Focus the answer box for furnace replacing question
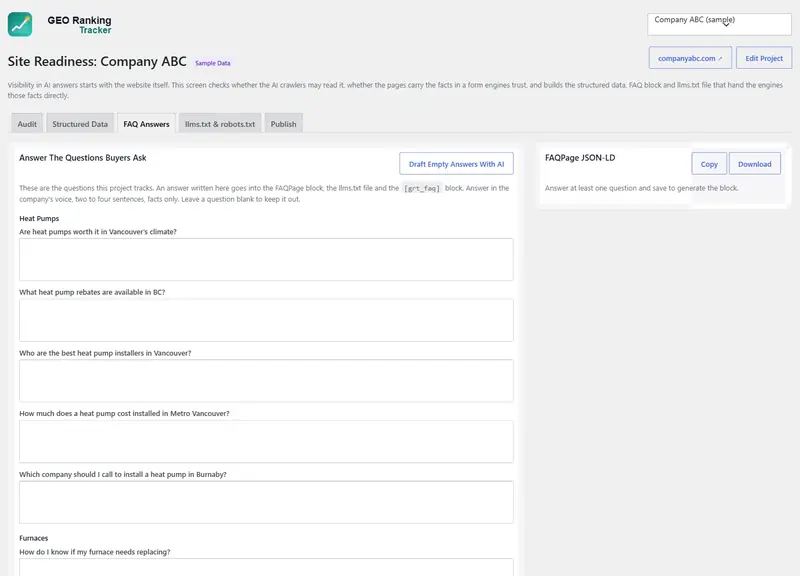 click(x=266, y=567)
